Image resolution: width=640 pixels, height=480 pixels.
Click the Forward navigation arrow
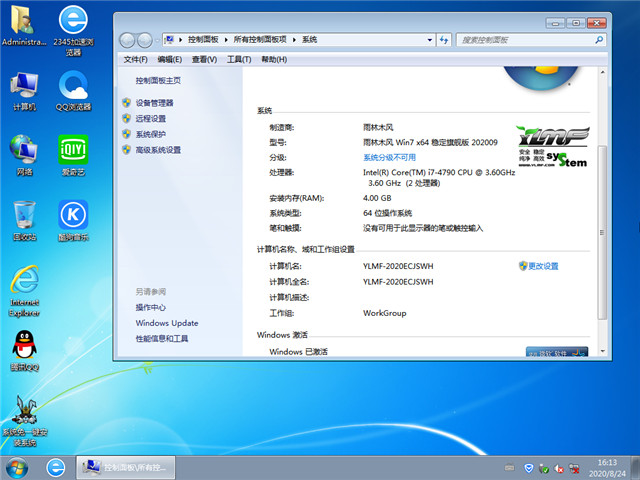point(144,40)
